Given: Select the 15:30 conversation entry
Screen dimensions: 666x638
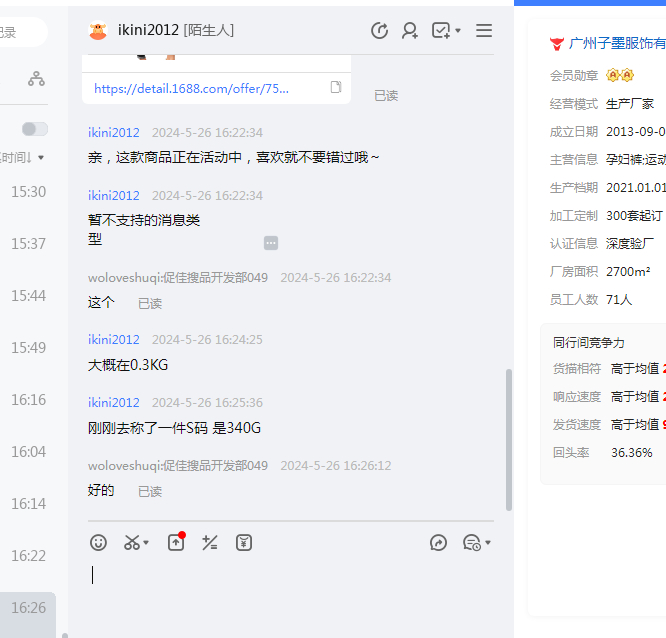Looking at the screenshot, I should pos(28,192).
